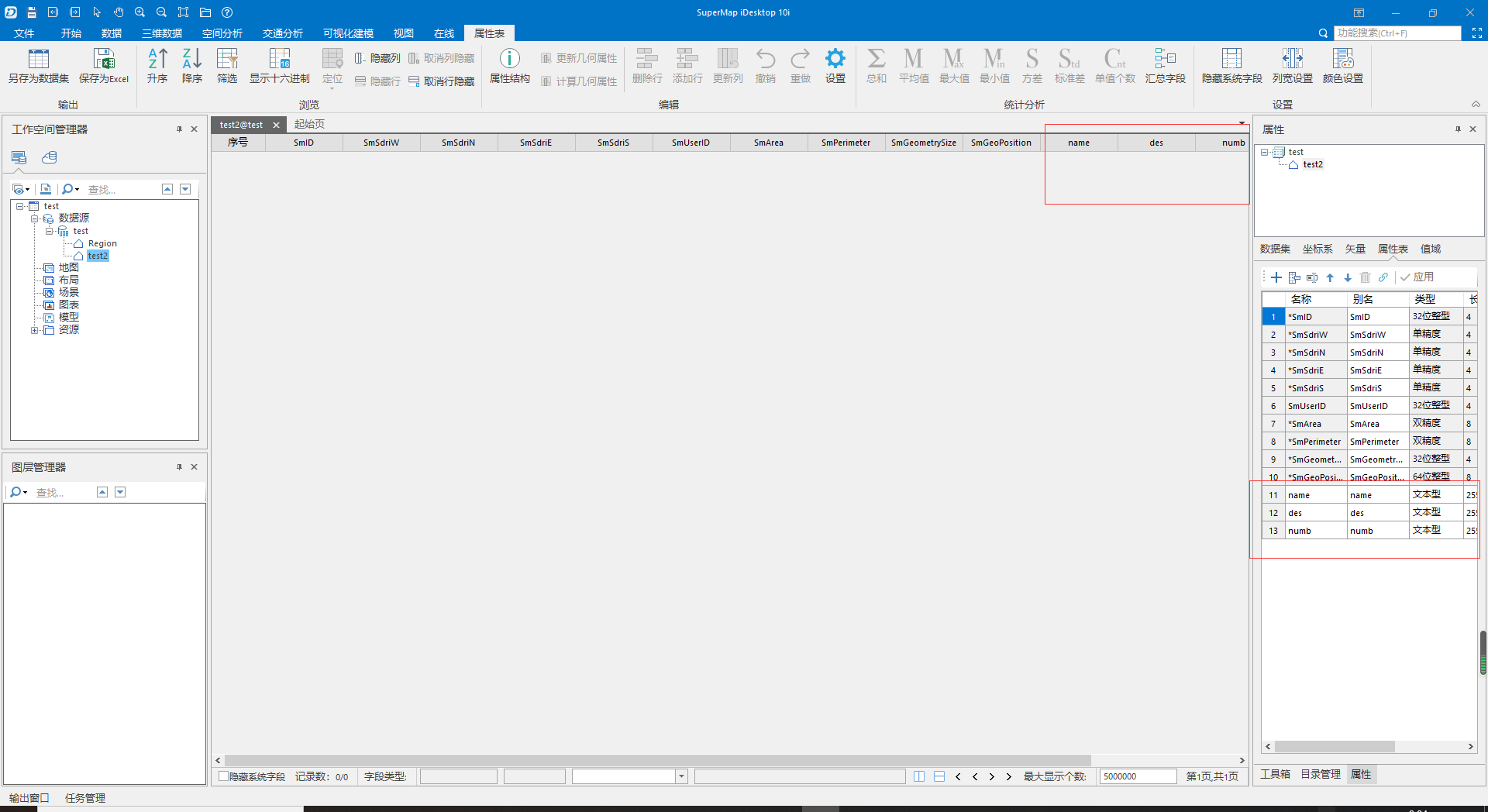This screenshot has height=812, width=1488.
Task: Open 颜色设置 color settings
Action: point(1342,59)
